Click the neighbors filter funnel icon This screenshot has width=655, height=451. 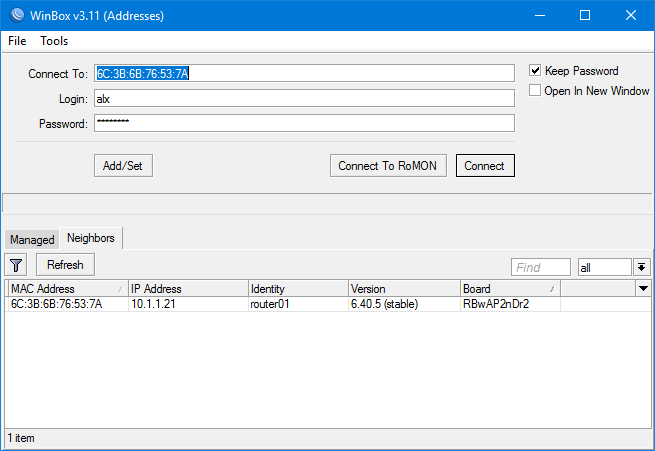16,265
